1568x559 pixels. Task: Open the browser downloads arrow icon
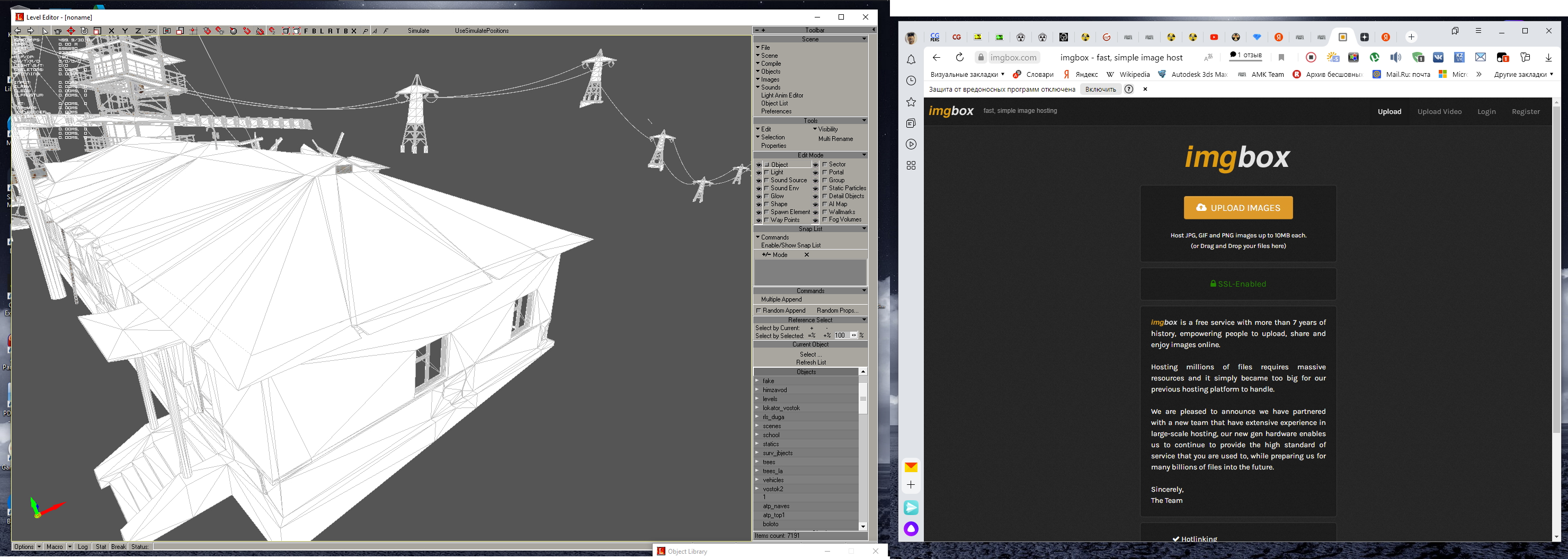pyautogui.click(x=1548, y=57)
